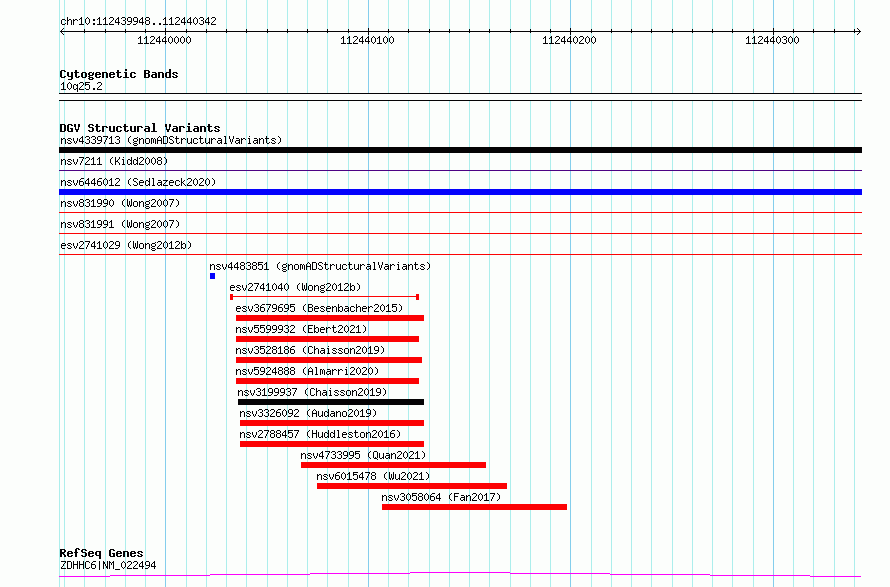Open the nsv5599932 (Ebert2021) label
This screenshot has width=890, height=587.
[301, 329]
